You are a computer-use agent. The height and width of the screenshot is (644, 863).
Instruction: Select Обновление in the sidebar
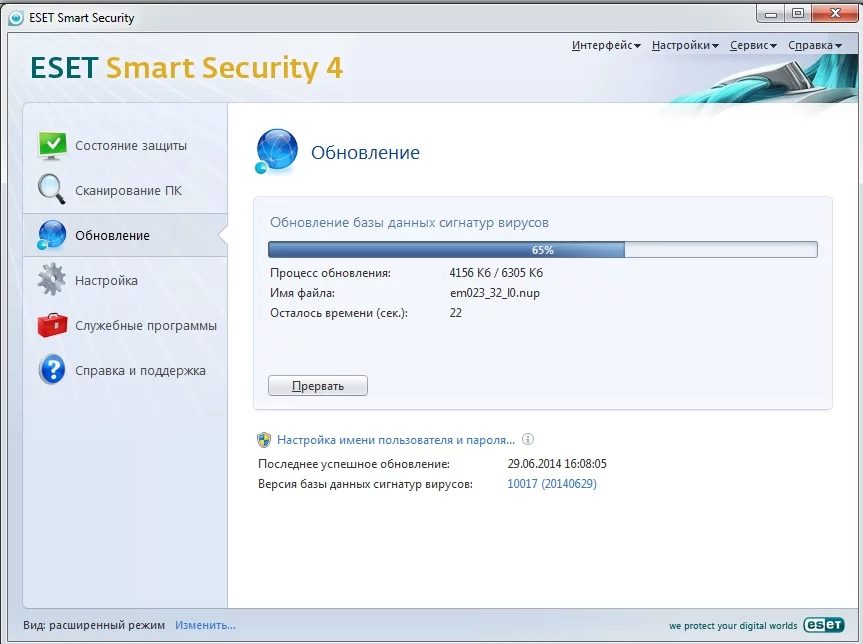point(125,236)
